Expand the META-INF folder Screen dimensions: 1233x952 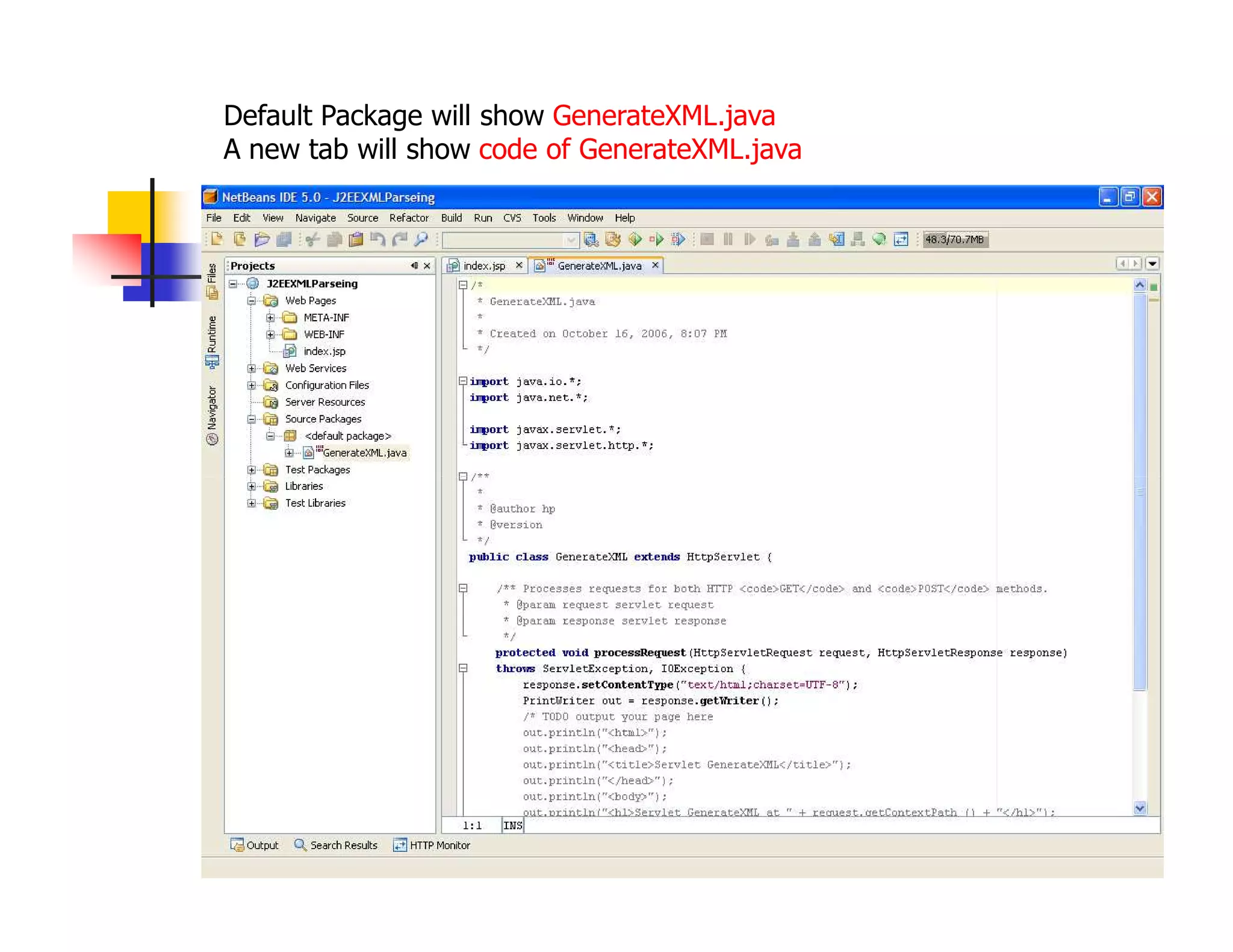pos(270,317)
